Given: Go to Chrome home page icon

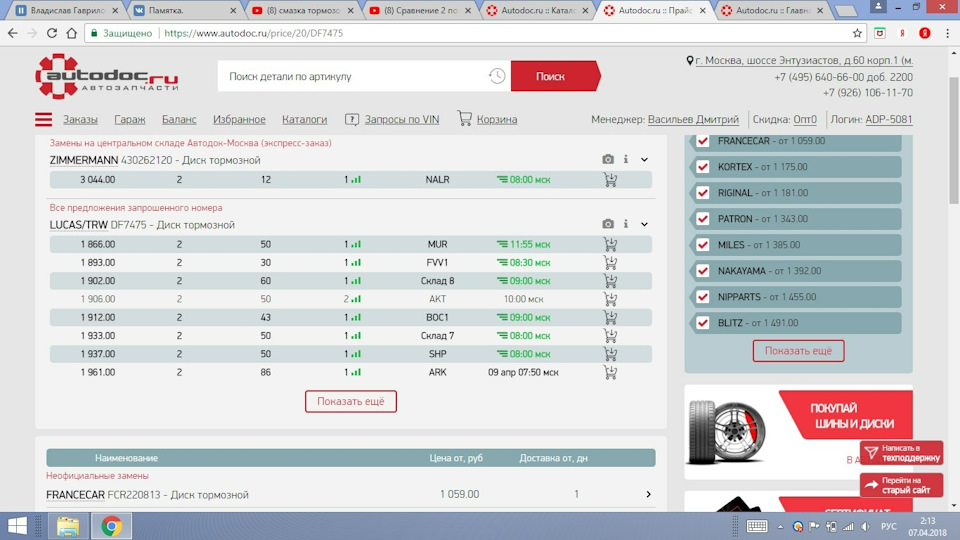Looking at the screenshot, I should click(72, 33).
